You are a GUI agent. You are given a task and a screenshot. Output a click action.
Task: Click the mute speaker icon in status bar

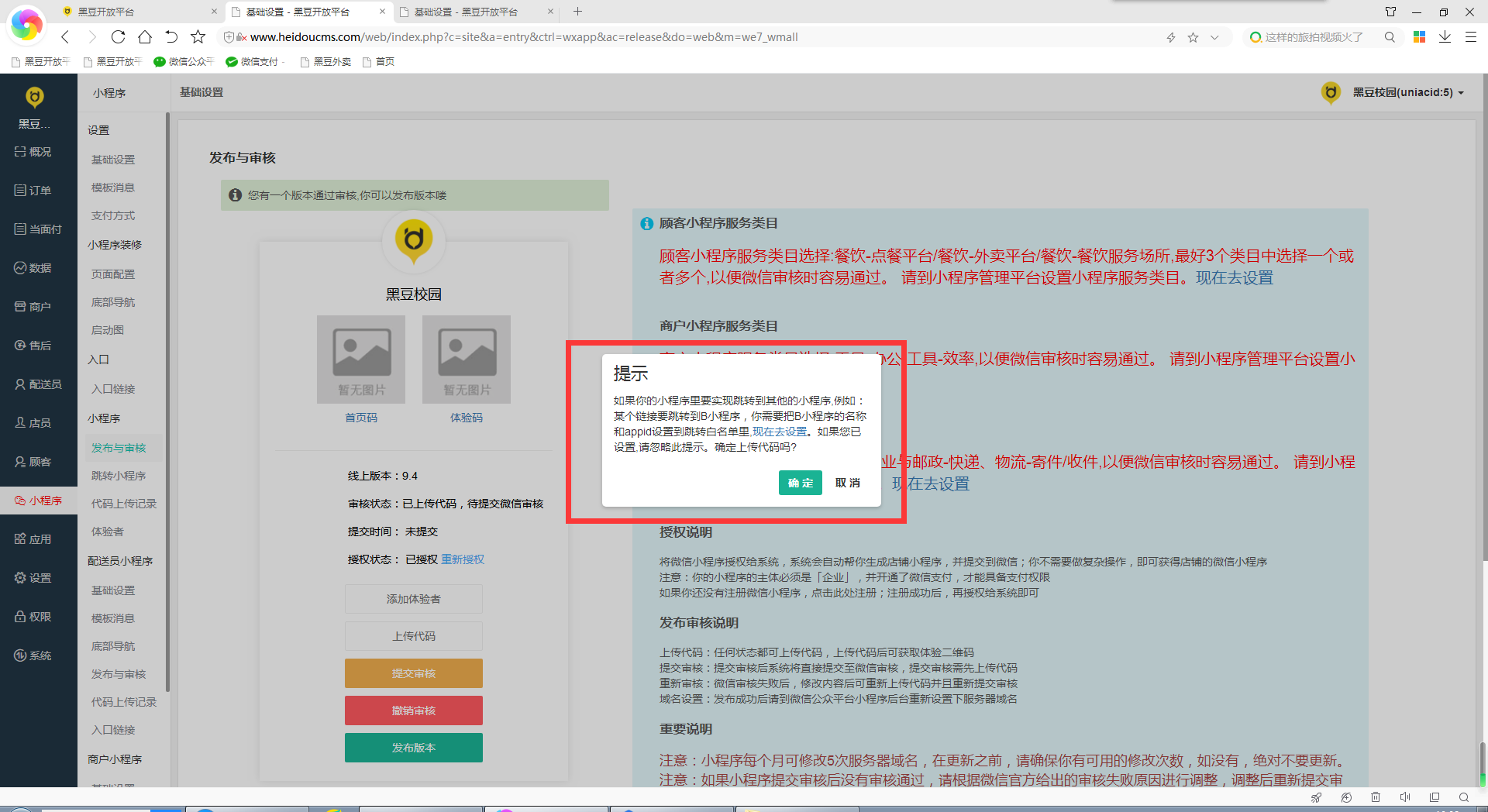(1405, 797)
